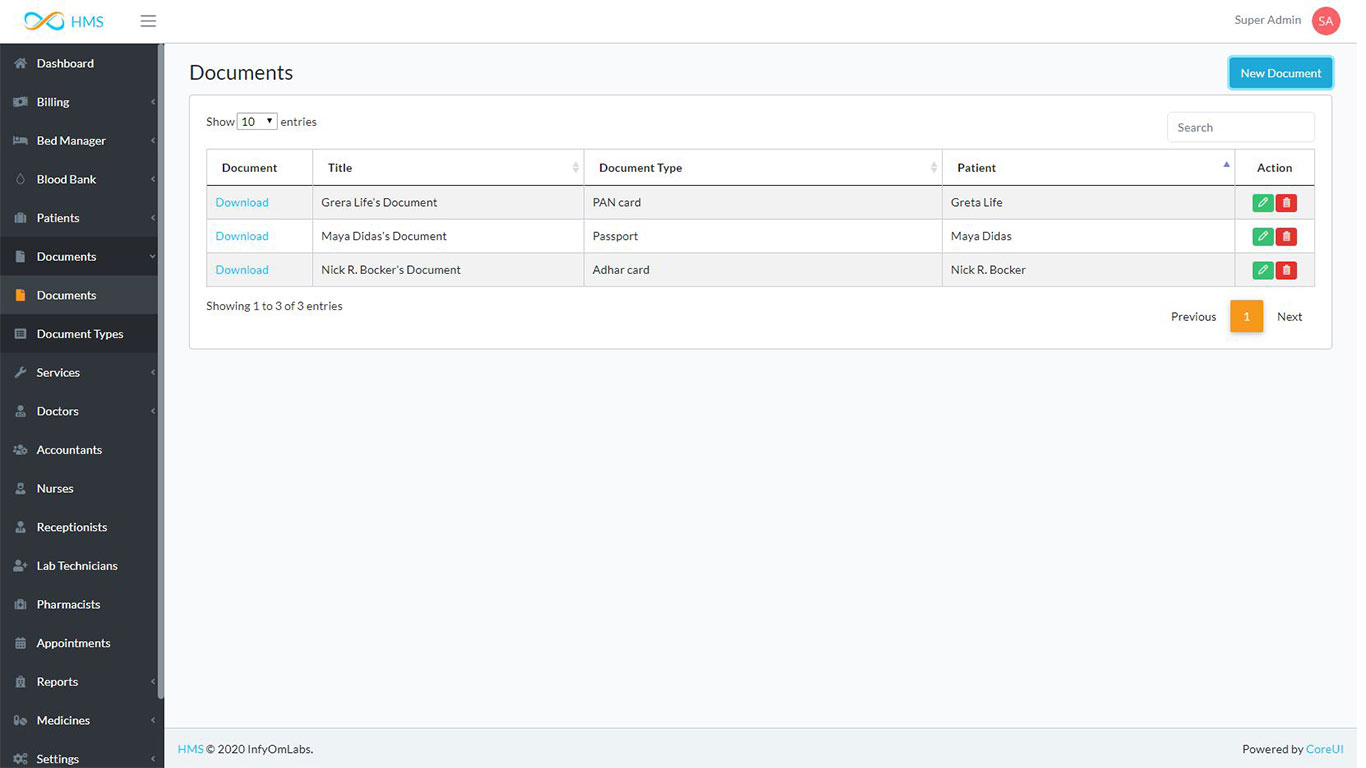1366x768 pixels.
Task: Open Document Types in the sidebar
Action: [x=80, y=334]
